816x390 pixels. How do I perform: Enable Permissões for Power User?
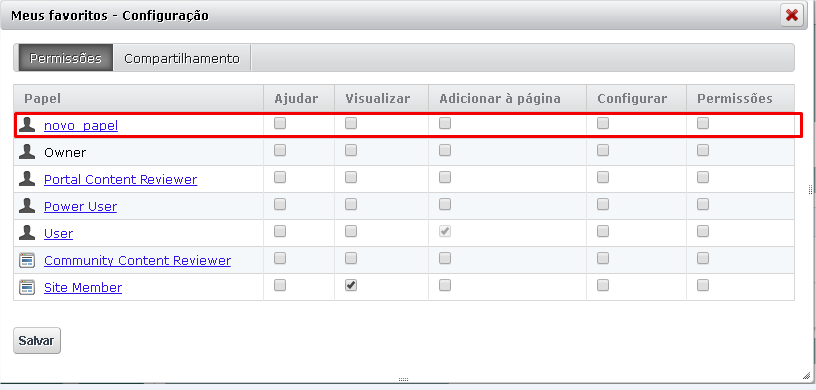[x=703, y=205]
